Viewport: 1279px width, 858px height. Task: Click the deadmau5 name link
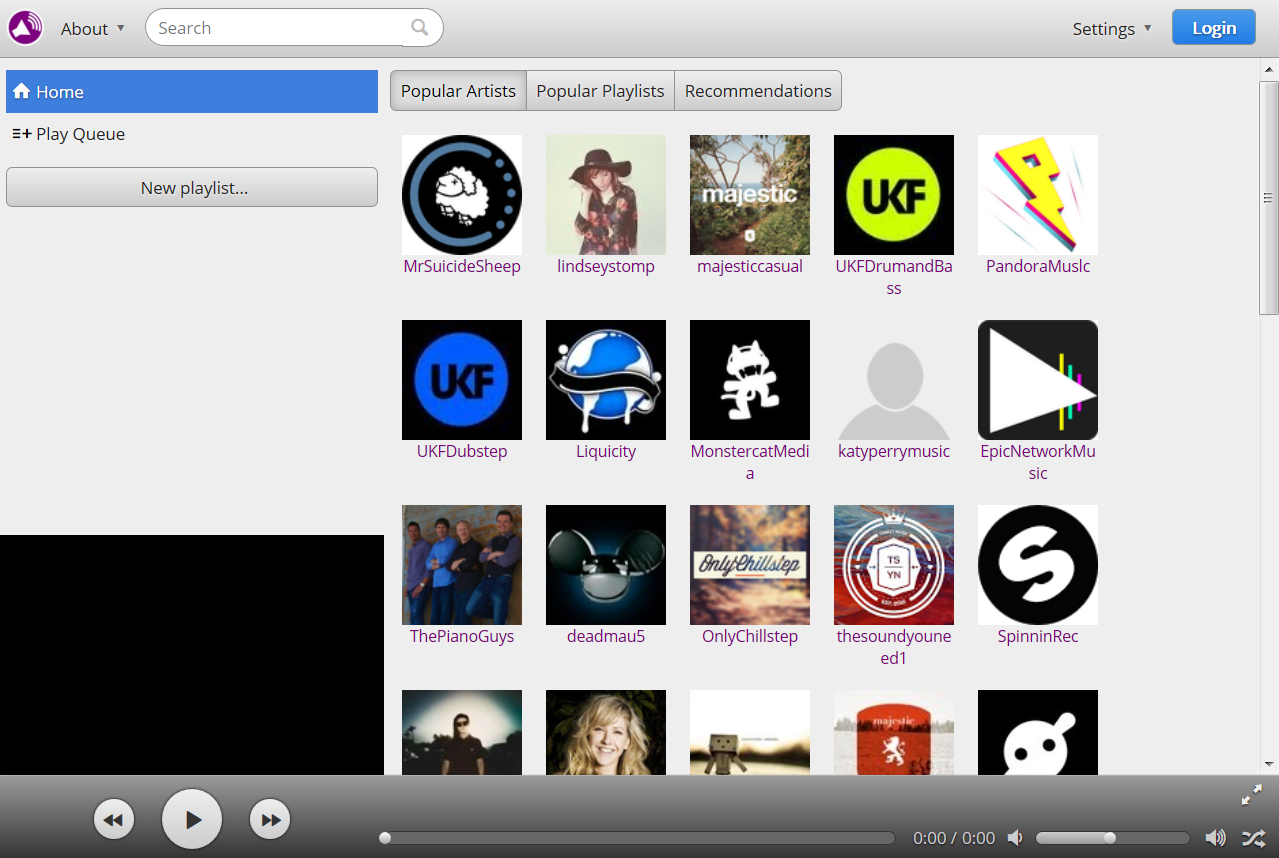(x=606, y=636)
